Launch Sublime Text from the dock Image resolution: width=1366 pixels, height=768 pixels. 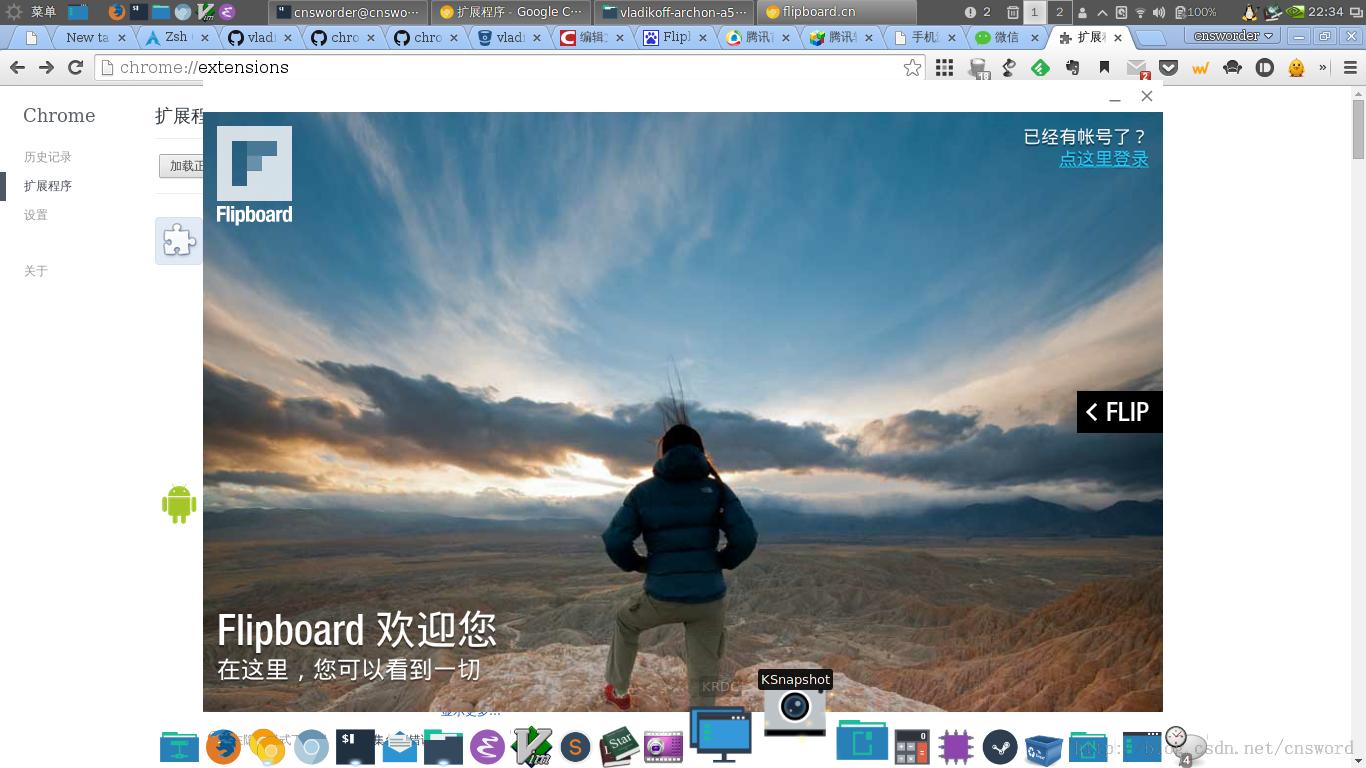(575, 747)
